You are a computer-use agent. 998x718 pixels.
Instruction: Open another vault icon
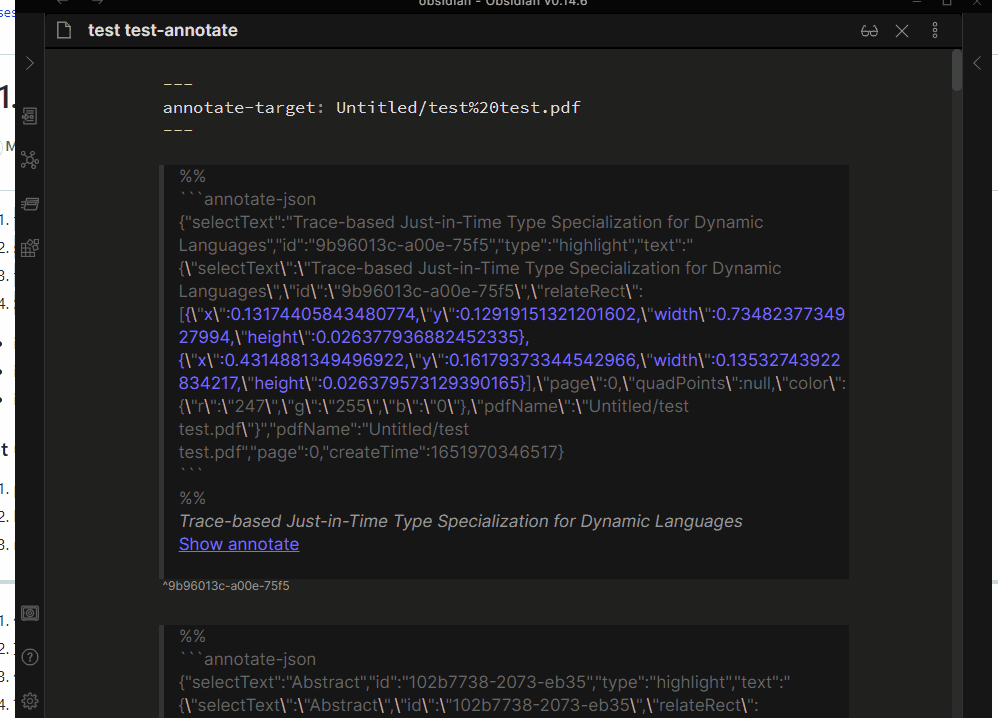(29, 613)
